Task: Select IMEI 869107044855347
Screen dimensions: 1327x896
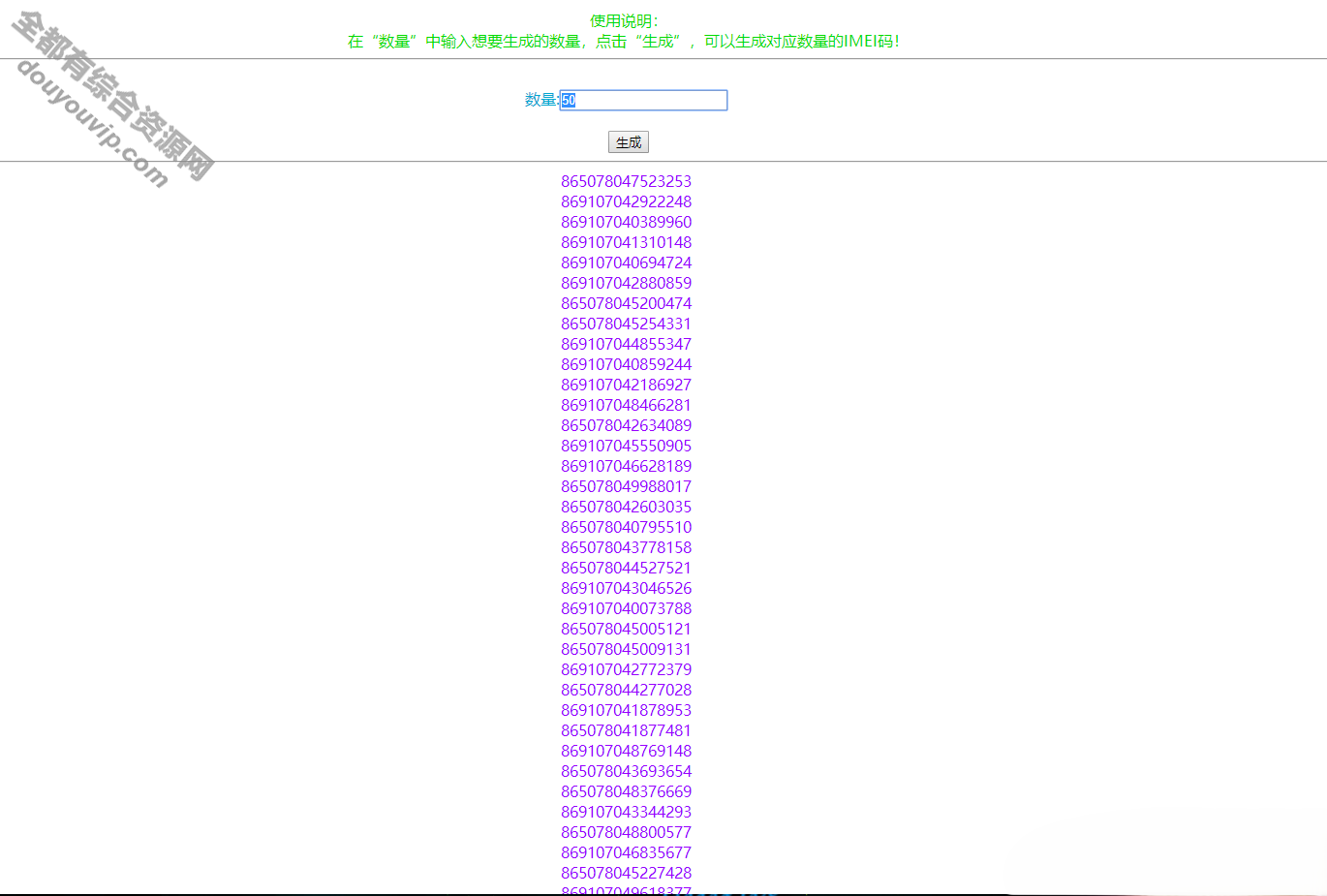Action: (x=627, y=344)
